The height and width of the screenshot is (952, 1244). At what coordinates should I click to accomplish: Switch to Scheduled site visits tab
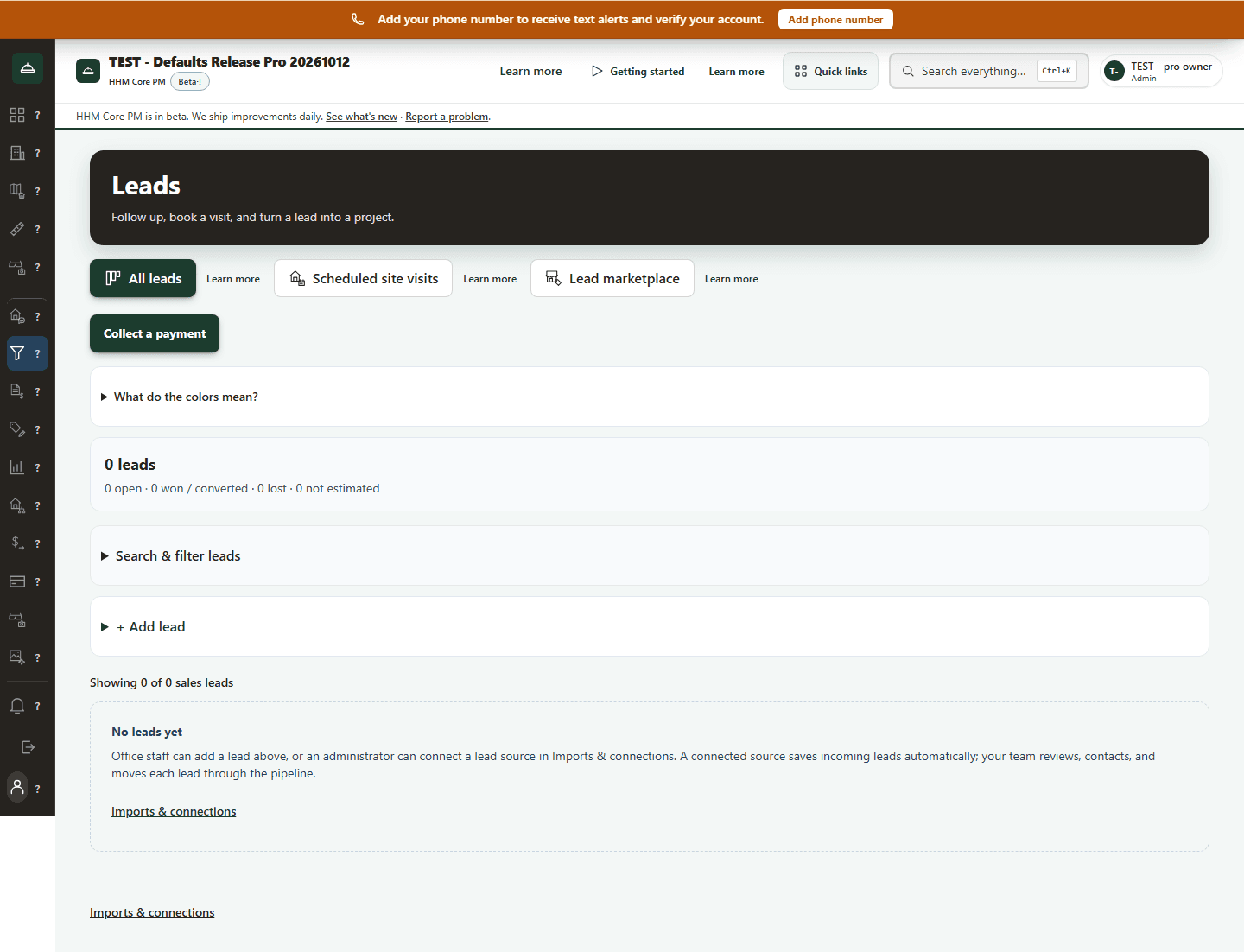363,278
